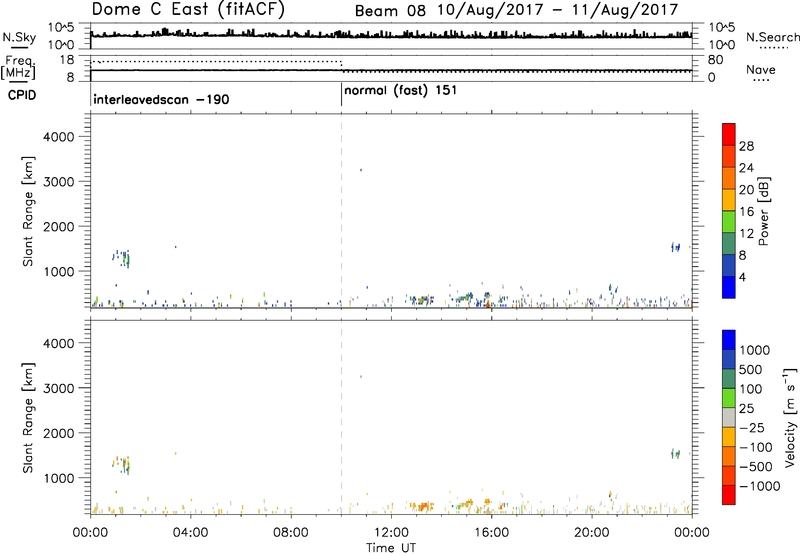Click the 'Power [dB]' colorbar title

[763, 211]
